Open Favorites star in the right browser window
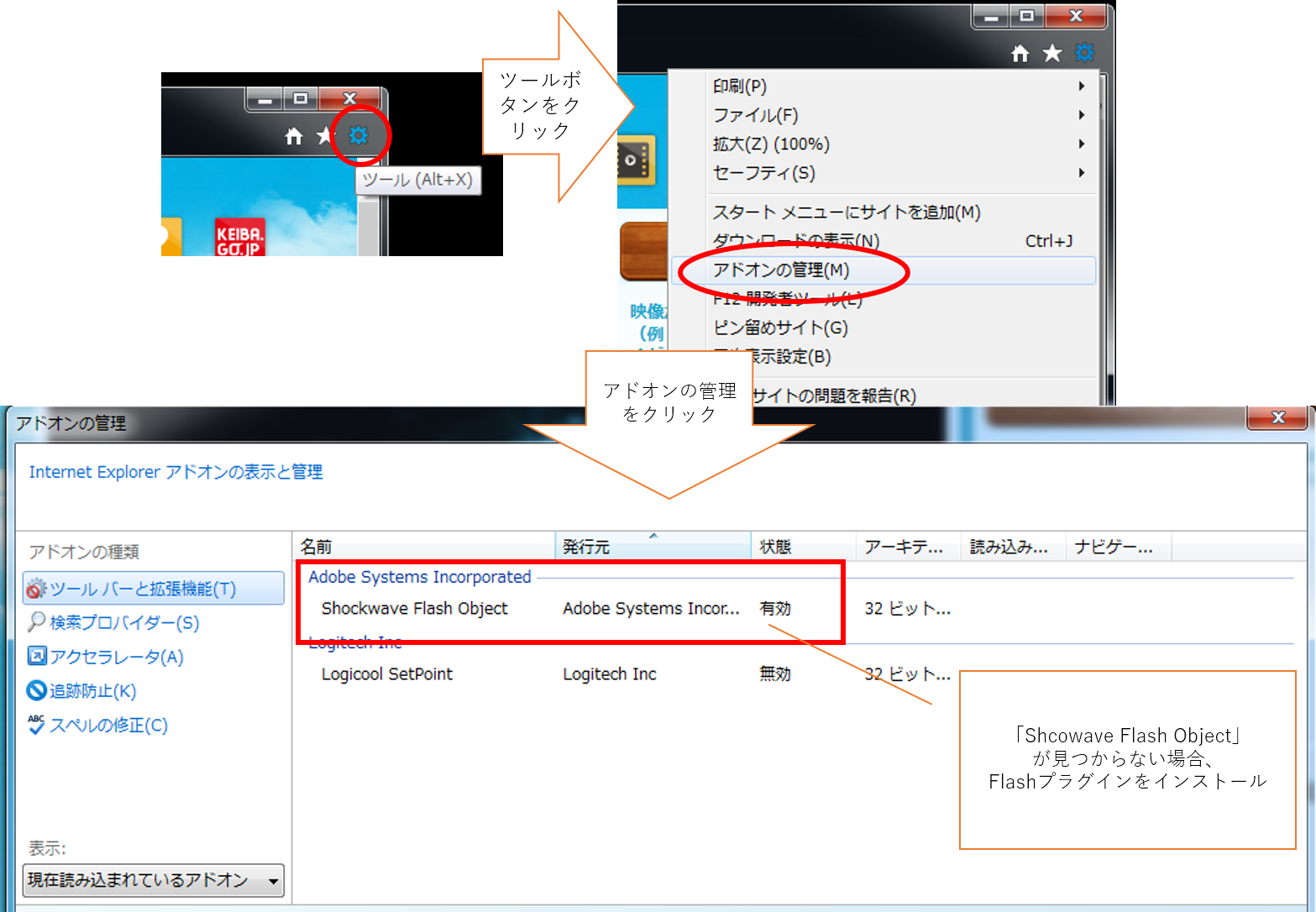Viewport: 1316px width, 912px height. pyautogui.click(x=1052, y=54)
